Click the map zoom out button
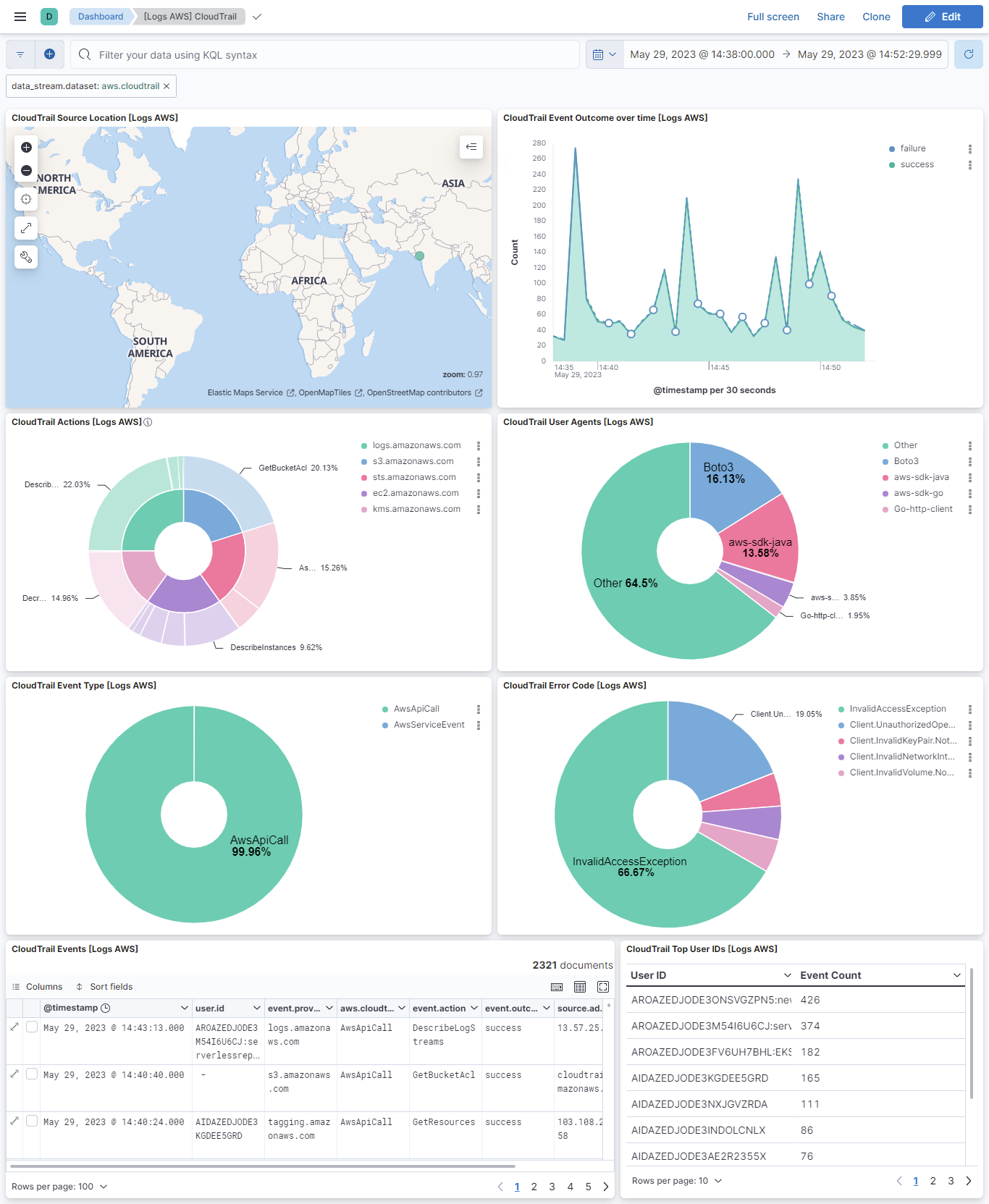Screen dimensions: 989x1204 click(x=26, y=171)
